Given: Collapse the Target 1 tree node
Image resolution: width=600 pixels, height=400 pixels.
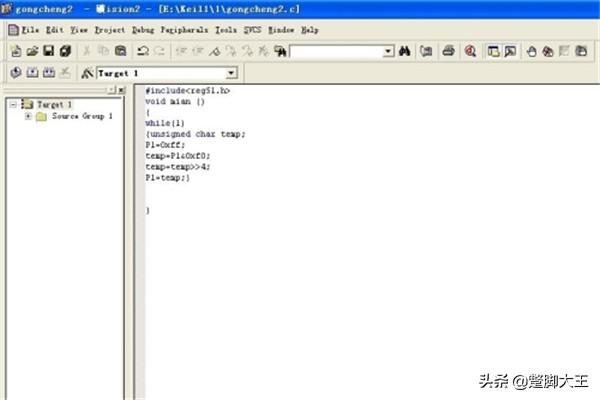Looking at the screenshot, I should pos(13,104).
